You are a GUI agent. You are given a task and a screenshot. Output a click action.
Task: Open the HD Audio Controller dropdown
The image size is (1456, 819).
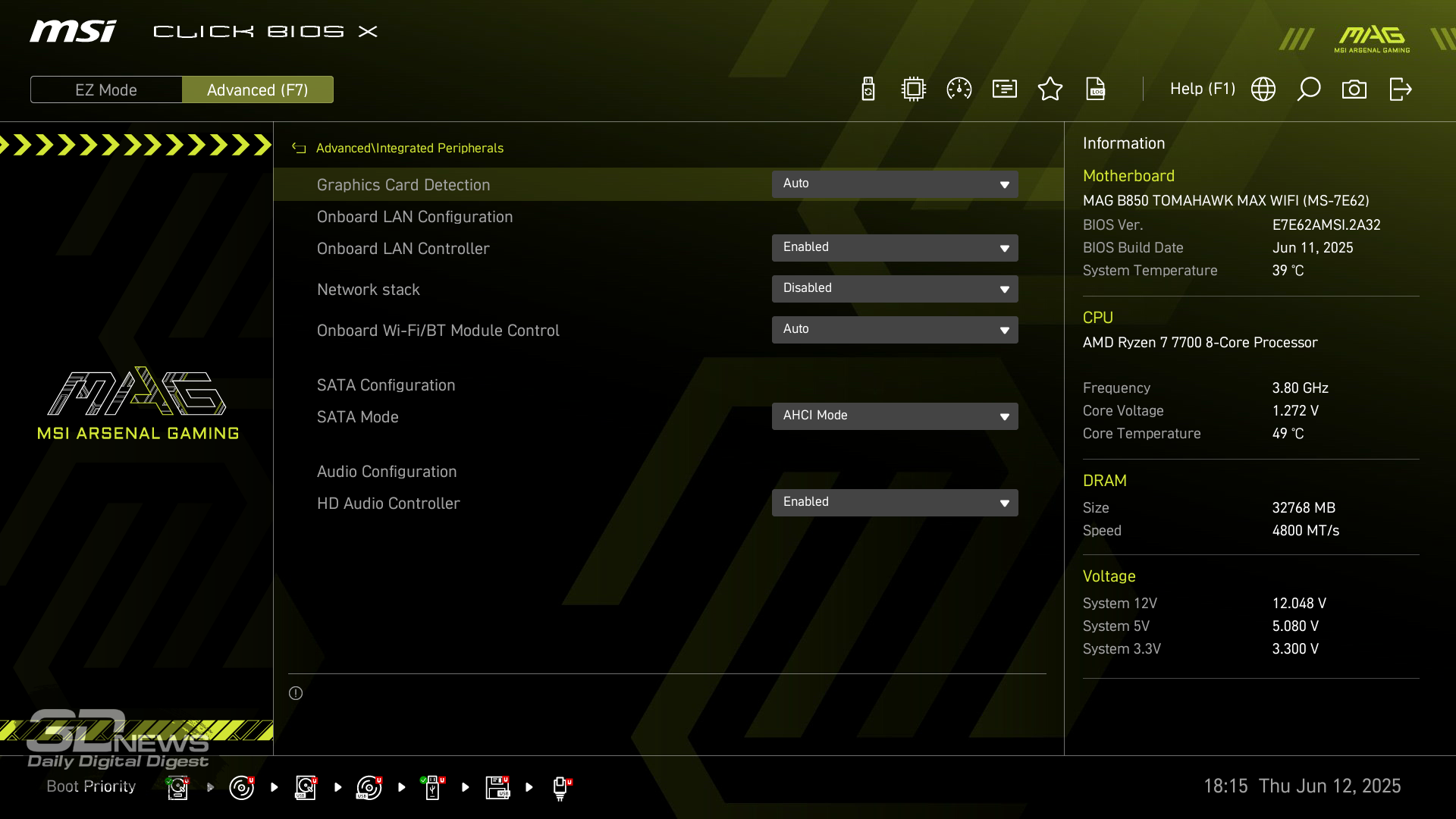(895, 503)
